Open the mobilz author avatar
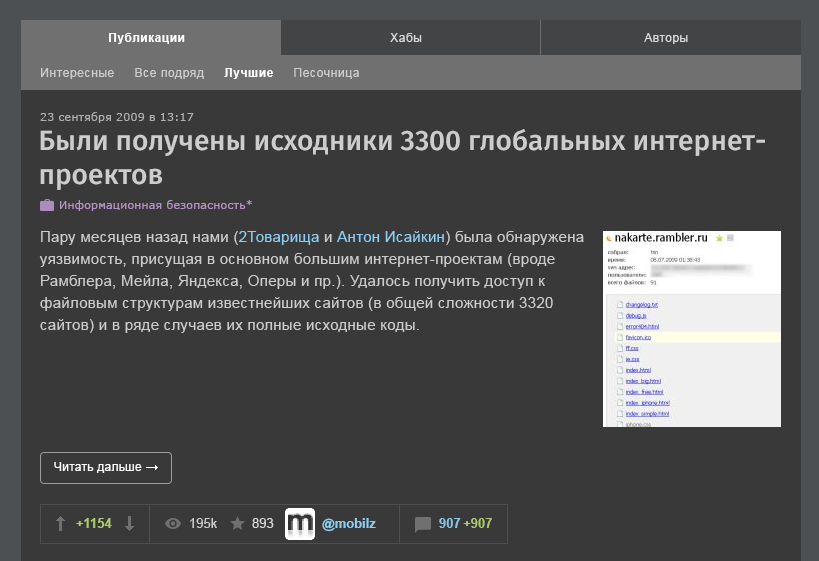Image resolution: width=819 pixels, height=561 pixels. pyautogui.click(x=300, y=523)
